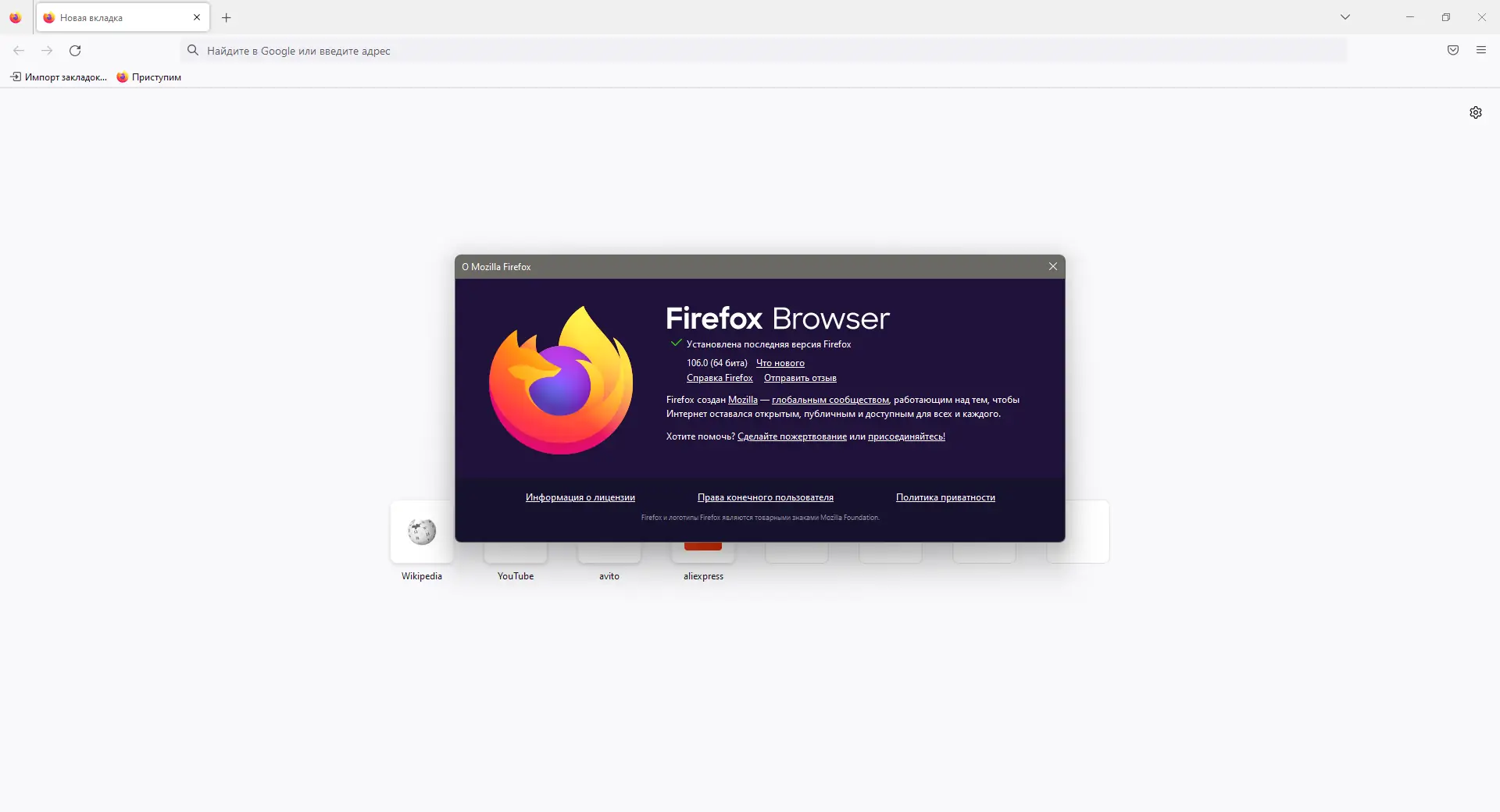Open the Справка Firefox link
Viewport: 1500px width, 812px height.
720,378
